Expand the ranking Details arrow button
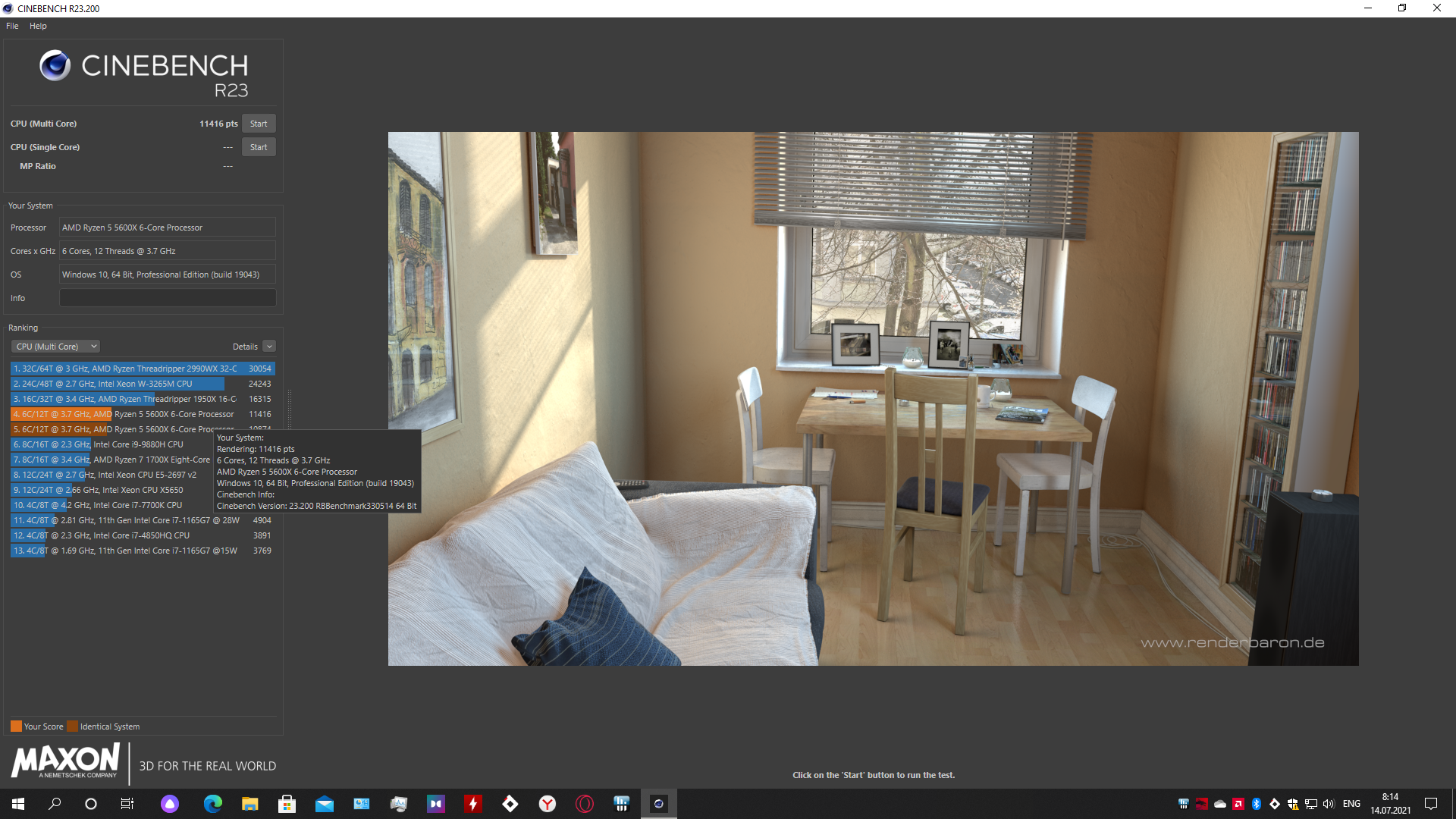Image resolution: width=1456 pixels, height=819 pixels. [269, 347]
